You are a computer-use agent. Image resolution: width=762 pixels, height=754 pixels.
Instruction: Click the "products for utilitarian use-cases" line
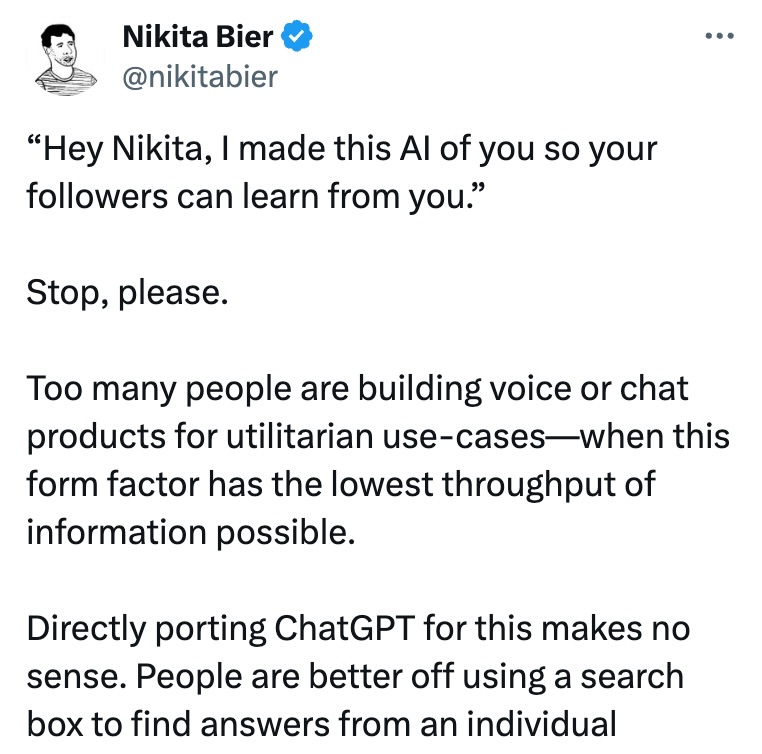click(x=378, y=437)
